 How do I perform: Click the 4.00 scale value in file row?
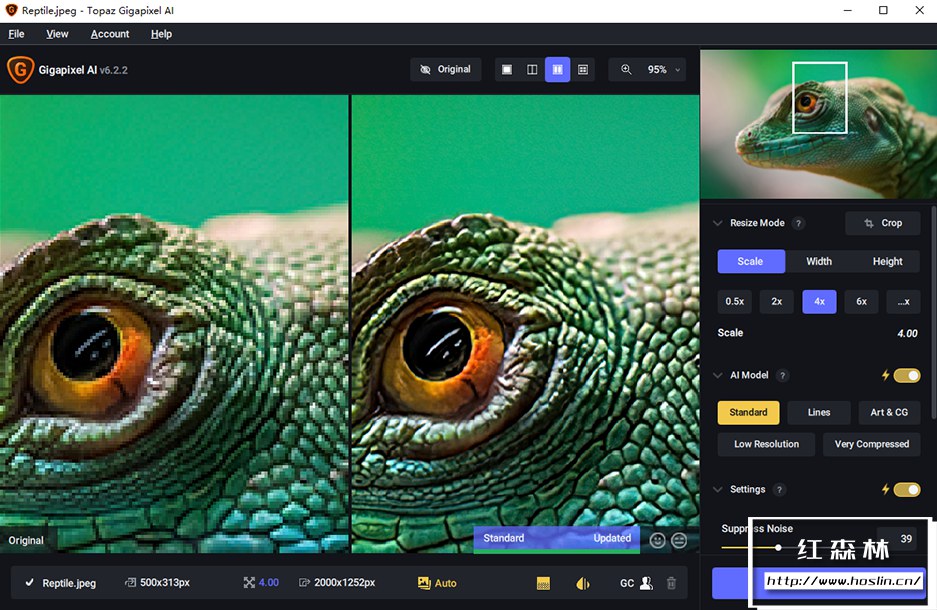[269, 583]
